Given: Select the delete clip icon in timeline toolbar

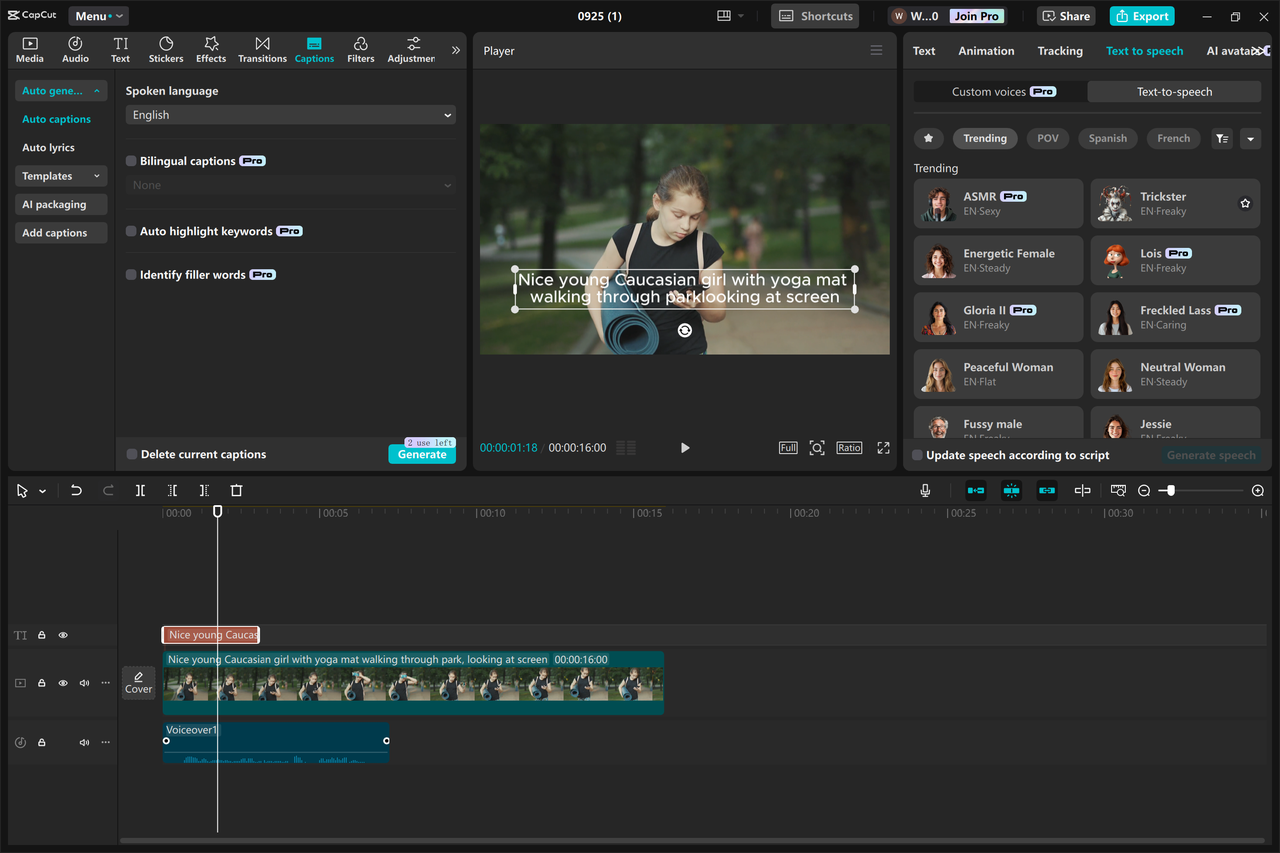Looking at the screenshot, I should [x=236, y=490].
